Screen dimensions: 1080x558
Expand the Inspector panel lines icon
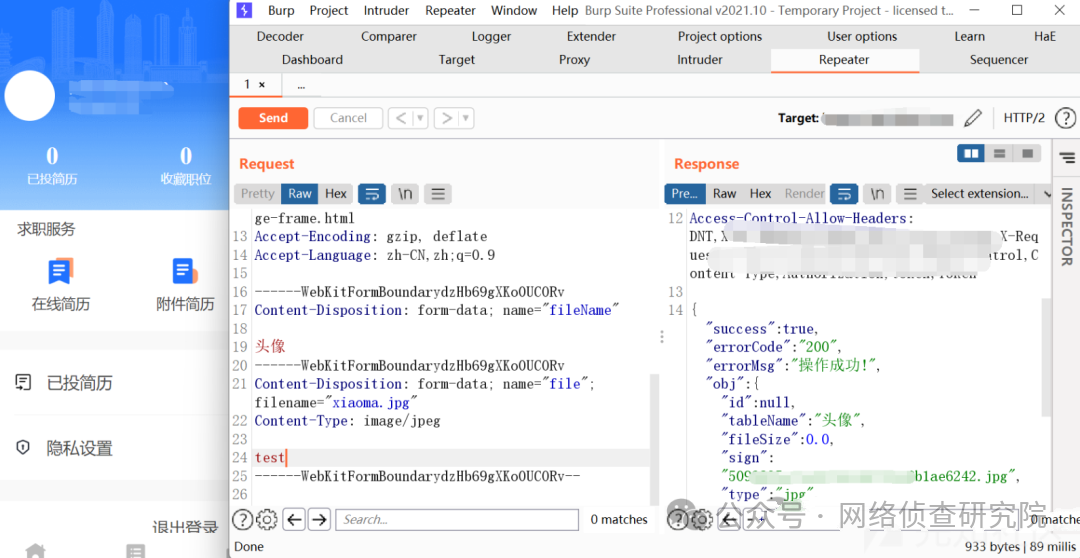point(1067,158)
